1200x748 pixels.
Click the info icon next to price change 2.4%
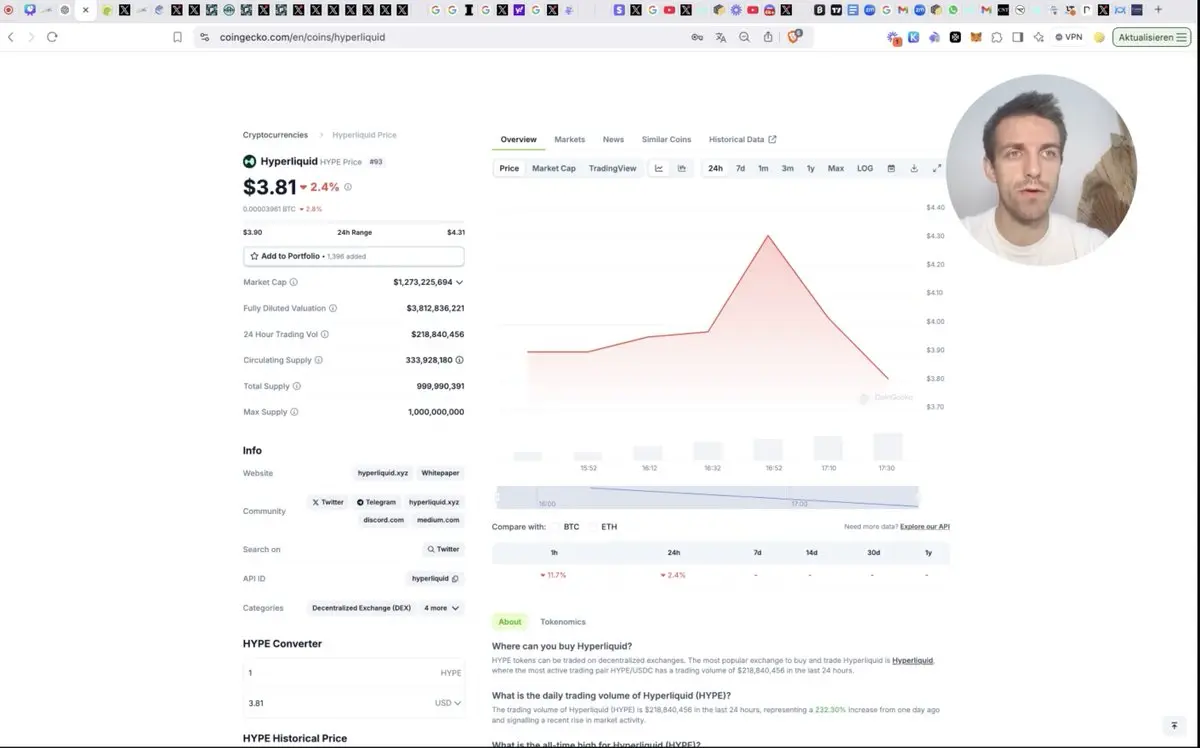348,187
